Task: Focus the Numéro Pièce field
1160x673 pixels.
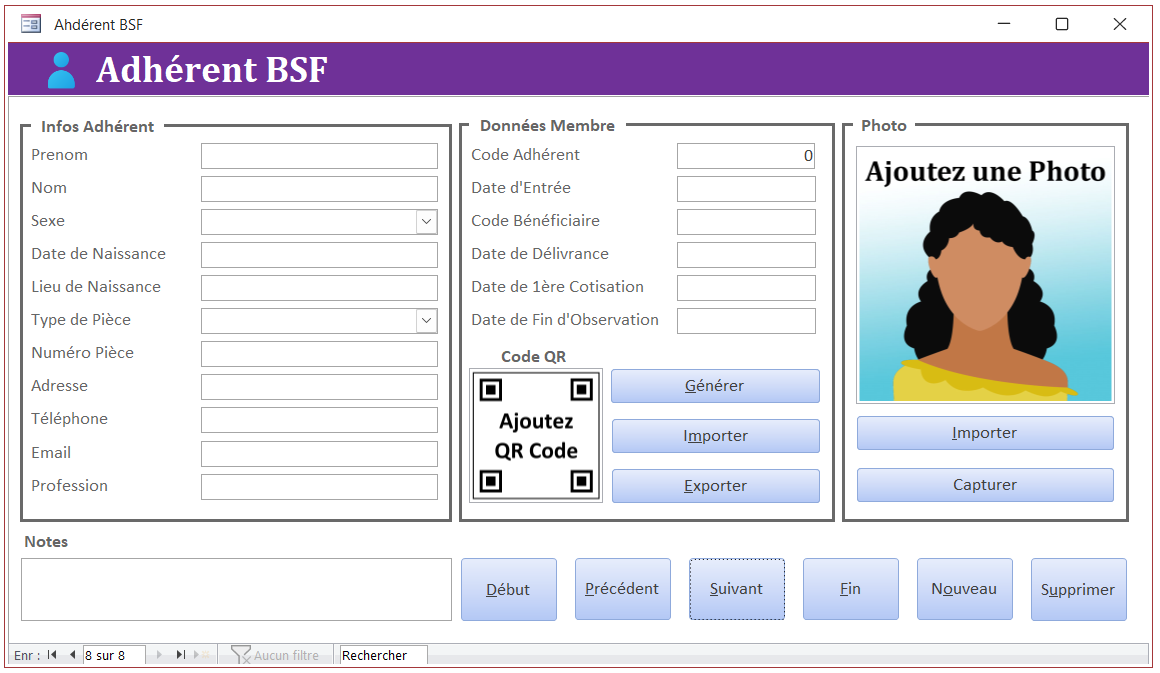Action: 319,354
